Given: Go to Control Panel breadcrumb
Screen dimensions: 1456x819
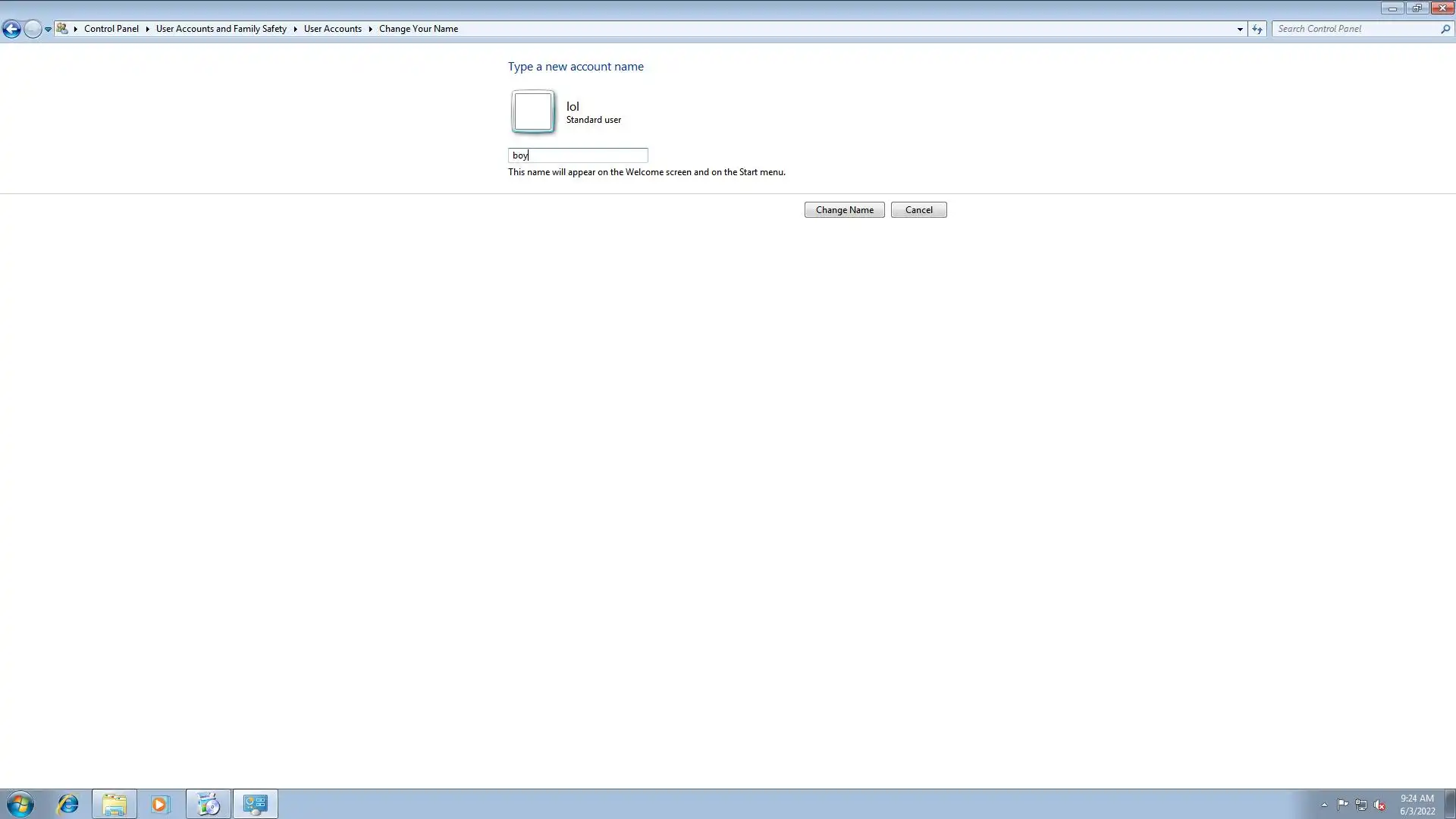Looking at the screenshot, I should (x=111, y=29).
